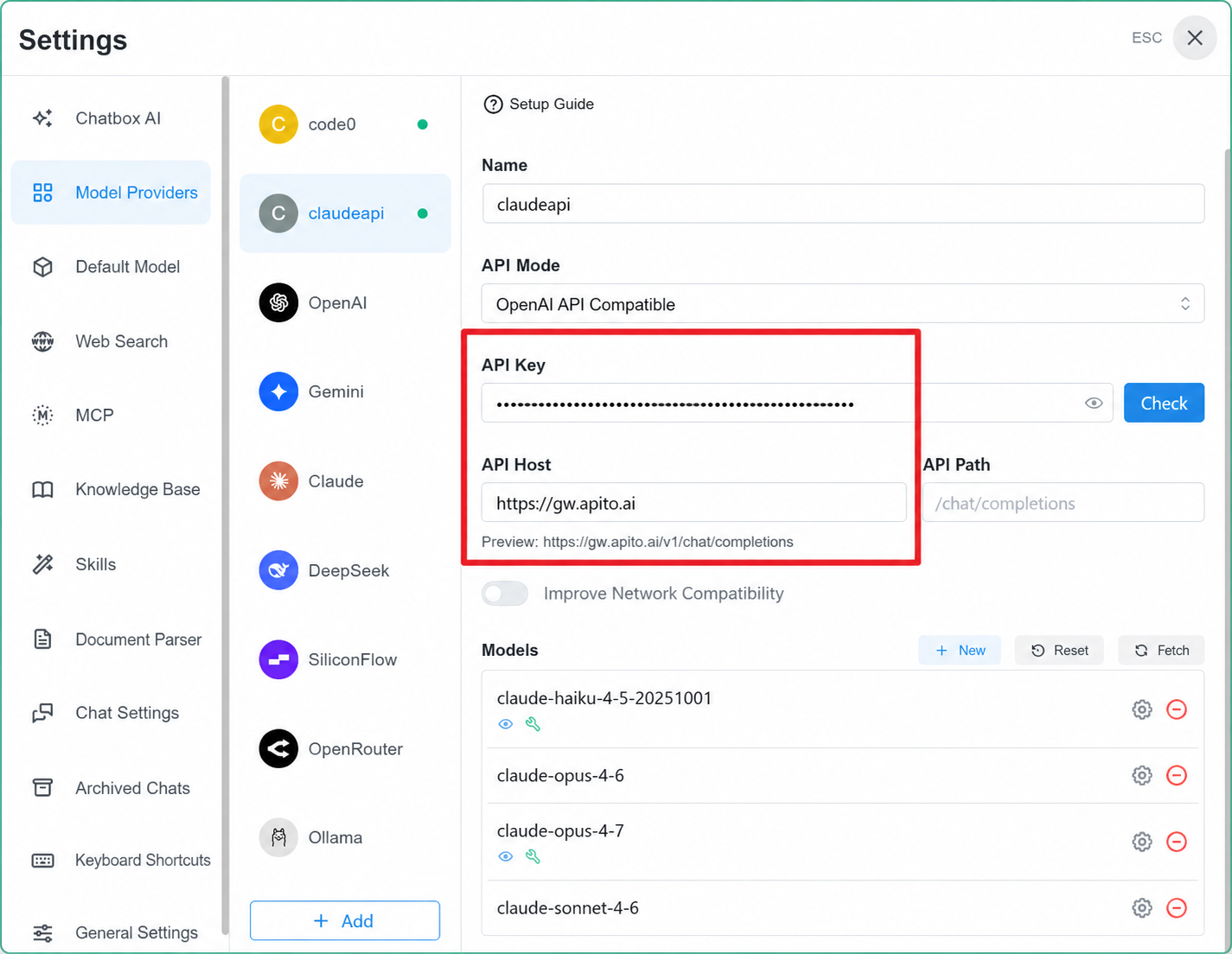Open the Skills settings section

(111, 564)
